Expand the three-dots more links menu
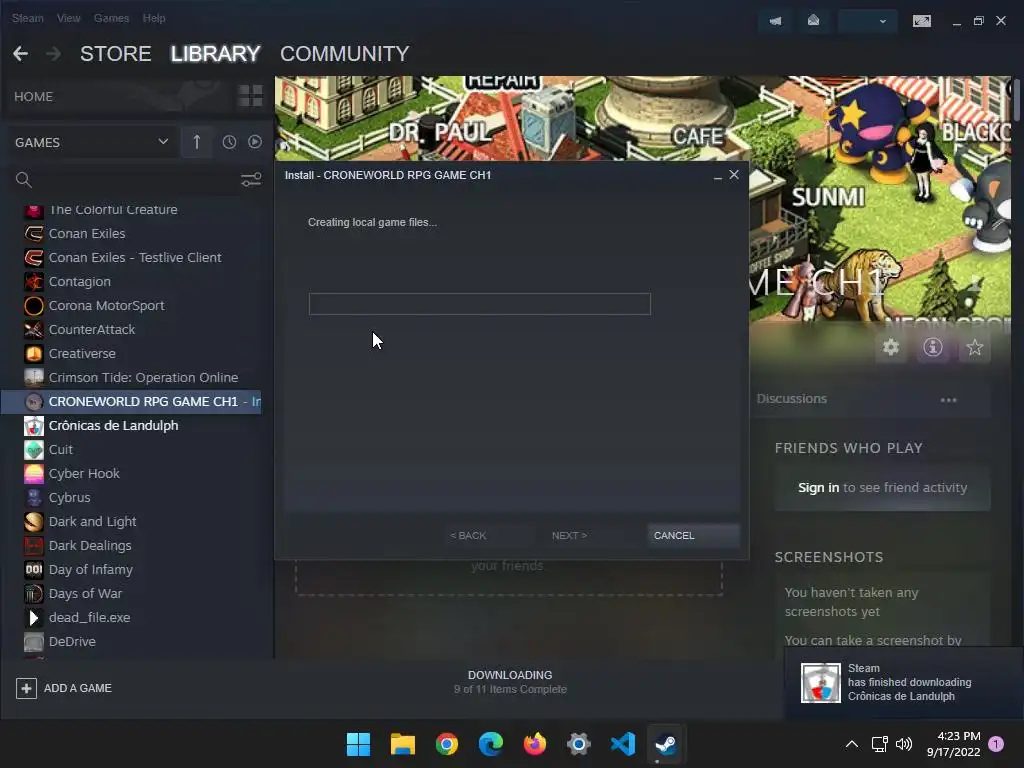 click(x=948, y=400)
